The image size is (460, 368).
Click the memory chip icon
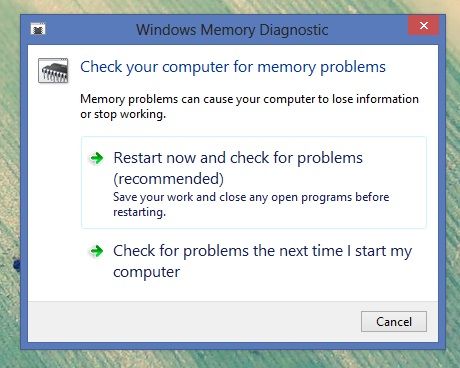[x=53, y=70]
